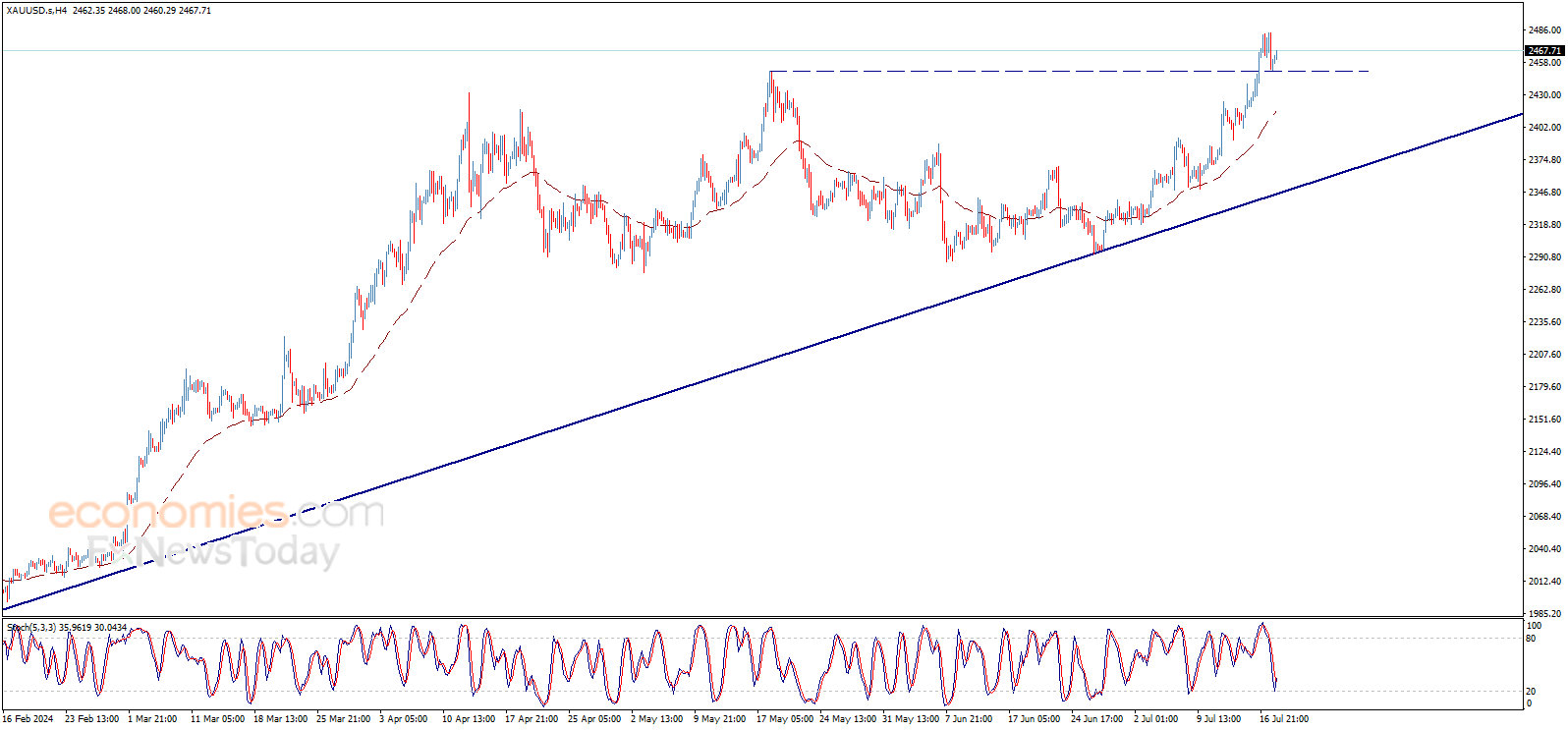Click the 16 Feb 2024 date label
The height and width of the screenshot is (730, 1568).
(28, 719)
